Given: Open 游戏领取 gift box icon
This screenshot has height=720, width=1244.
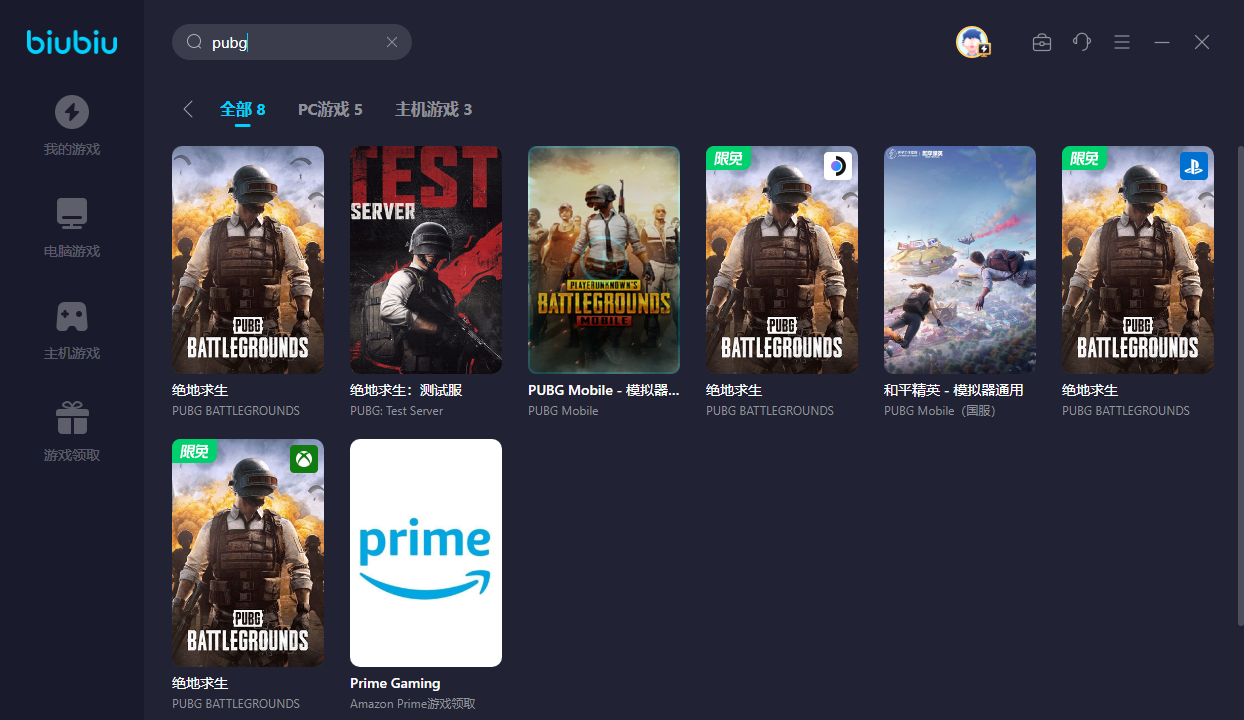Looking at the screenshot, I should pyautogui.click(x=72, y=417).
